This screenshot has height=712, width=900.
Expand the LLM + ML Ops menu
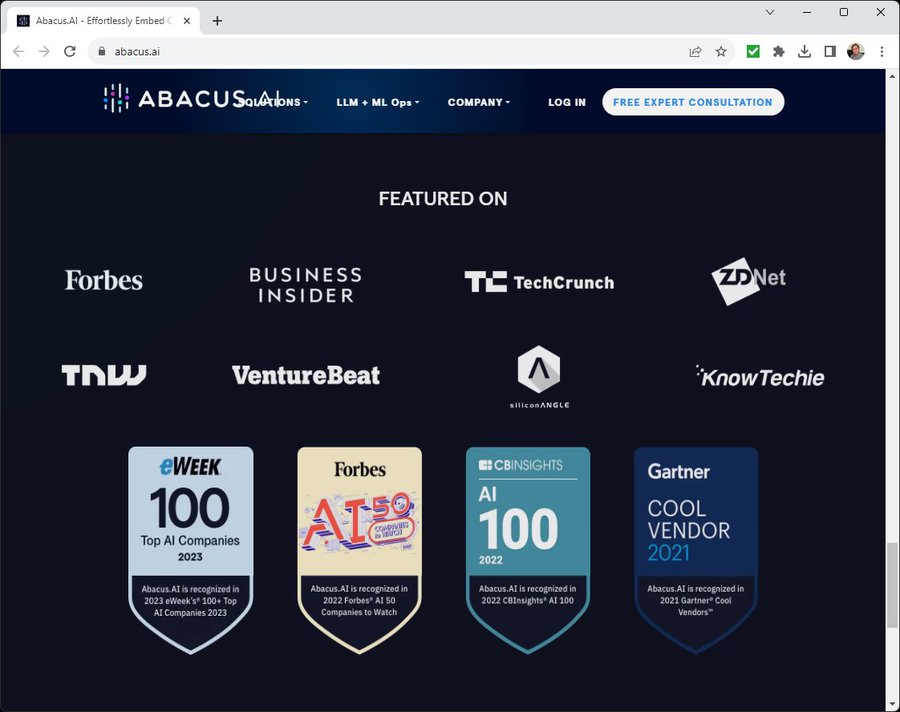click(x=378, y=102)
